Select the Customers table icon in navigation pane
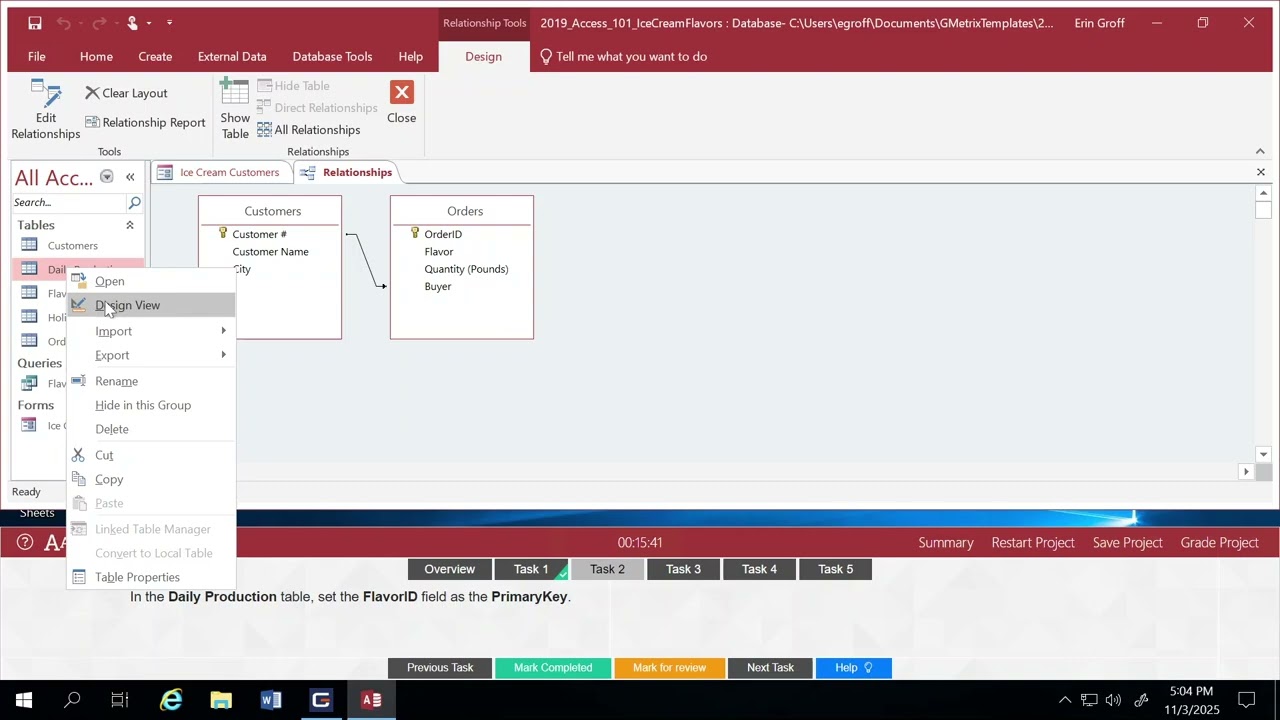1280x720 pixels. (x=29, y=245)
